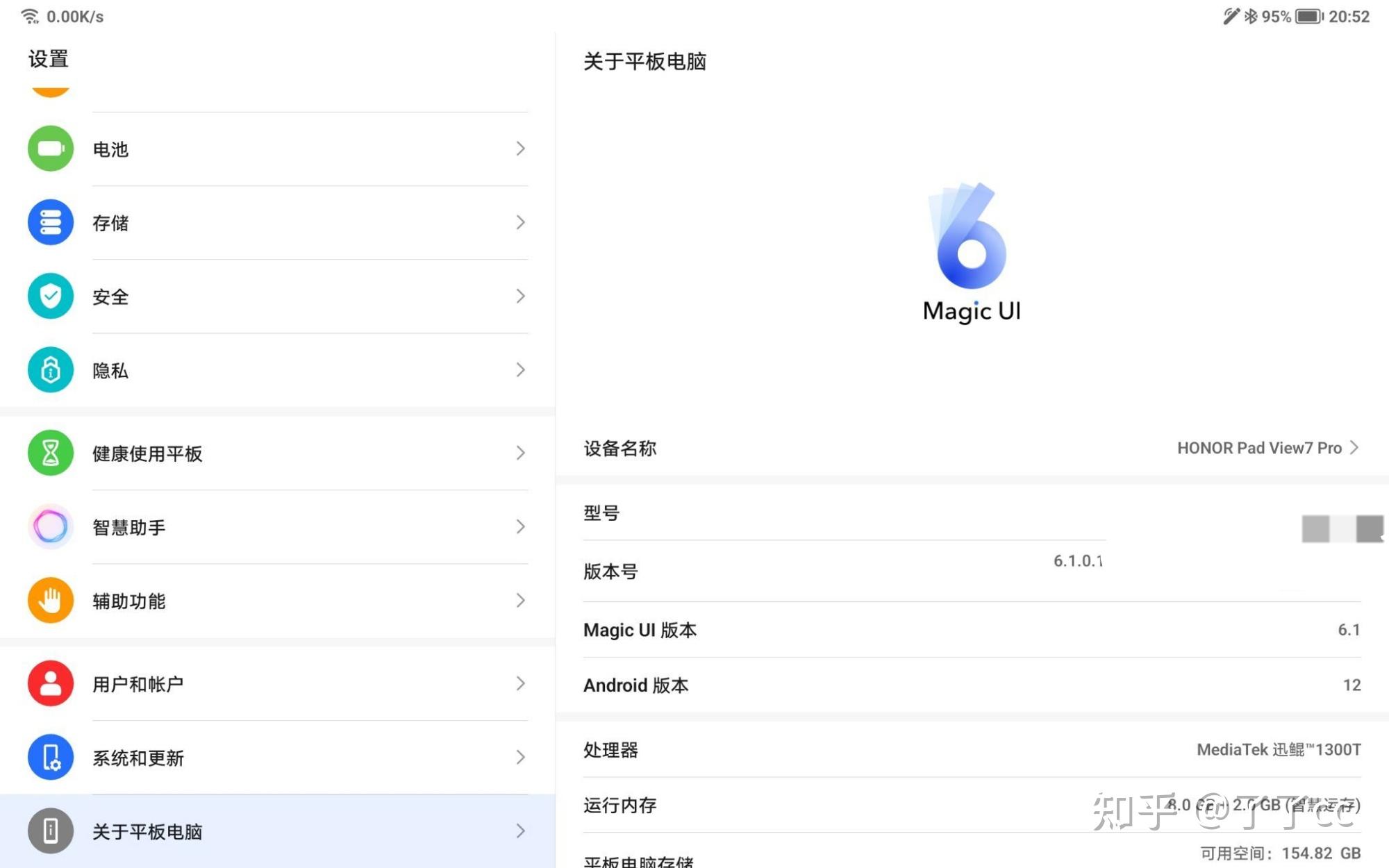Expand the 健康使用平板 row chevron
The width and height of the screenshot is (1389, 868).
(520, 453)
